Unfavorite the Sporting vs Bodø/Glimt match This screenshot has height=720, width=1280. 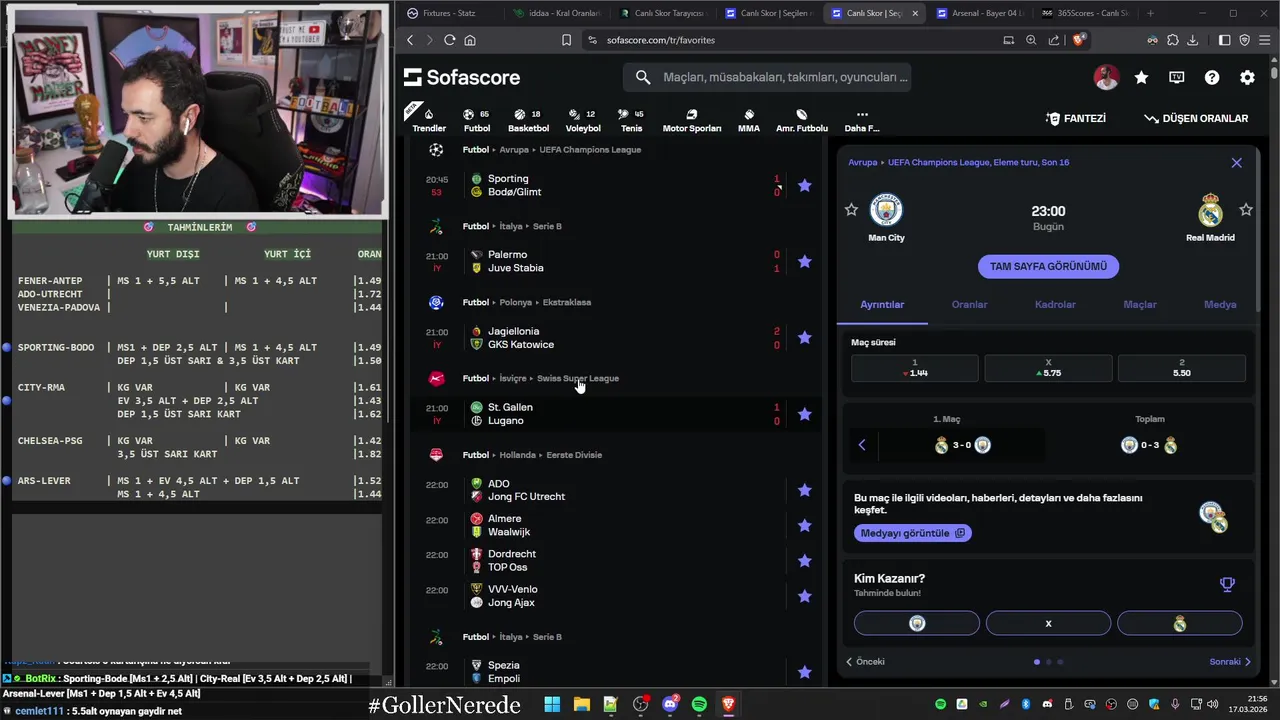[804, 185]
